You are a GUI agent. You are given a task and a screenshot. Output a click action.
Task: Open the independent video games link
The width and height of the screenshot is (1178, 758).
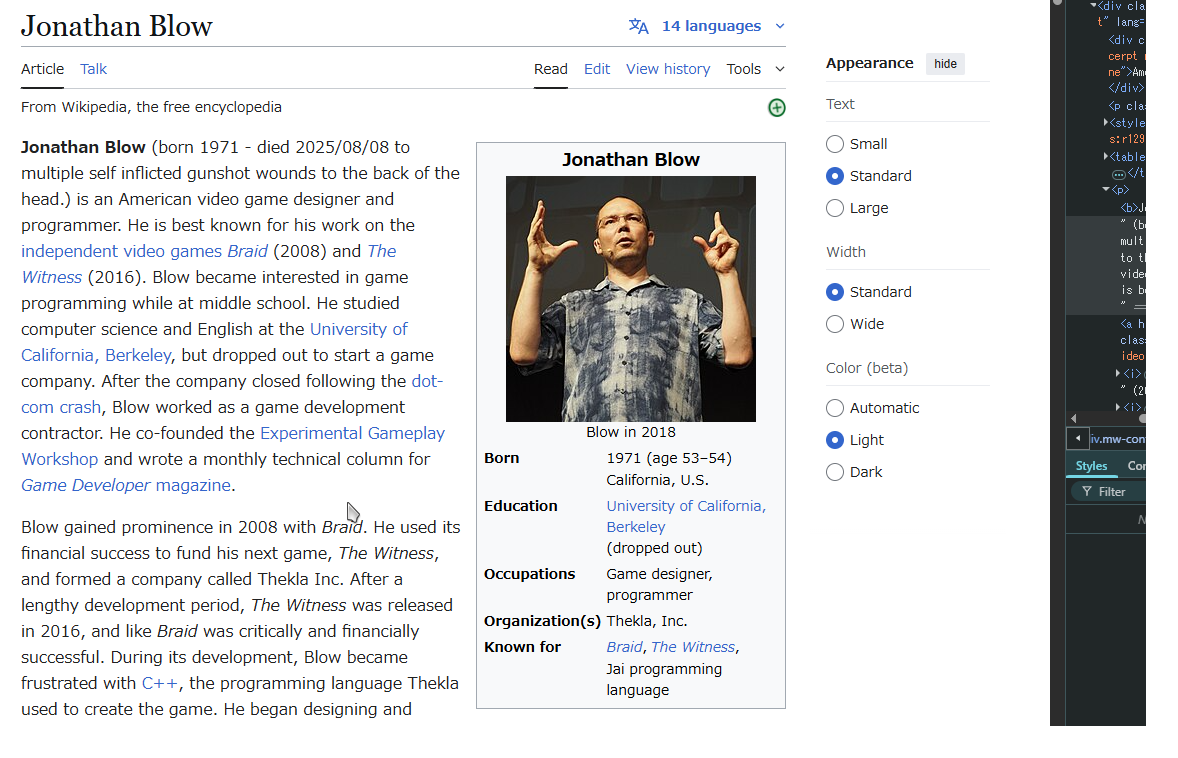(x=122, y=251)
